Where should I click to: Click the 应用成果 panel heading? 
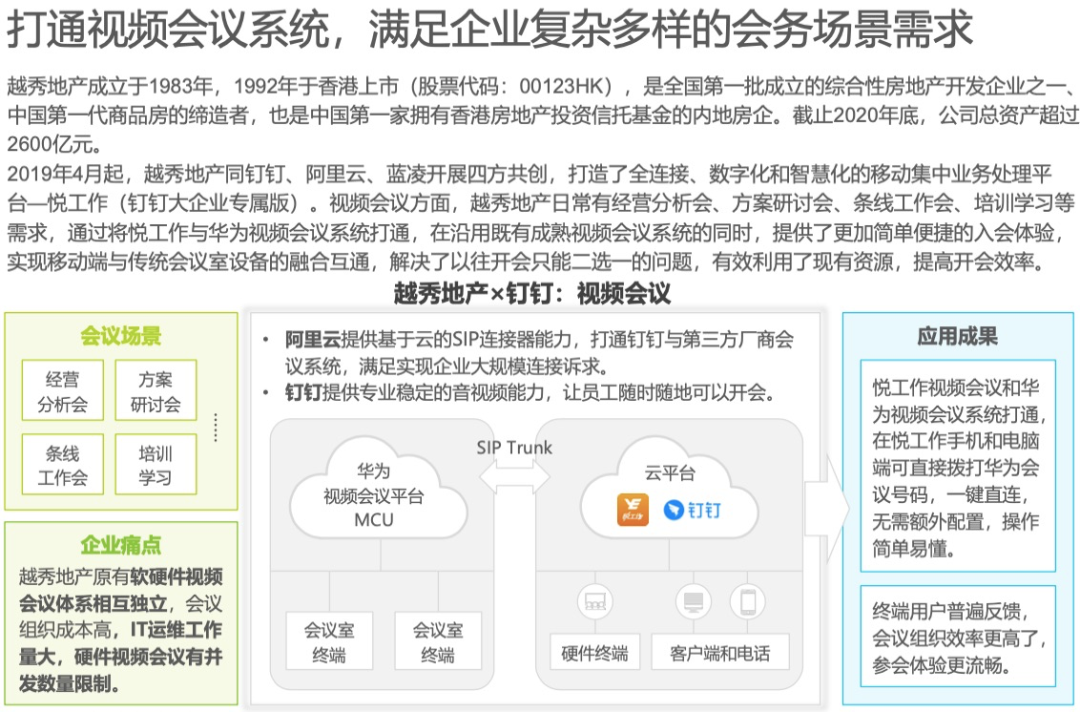tap(957, 336)
